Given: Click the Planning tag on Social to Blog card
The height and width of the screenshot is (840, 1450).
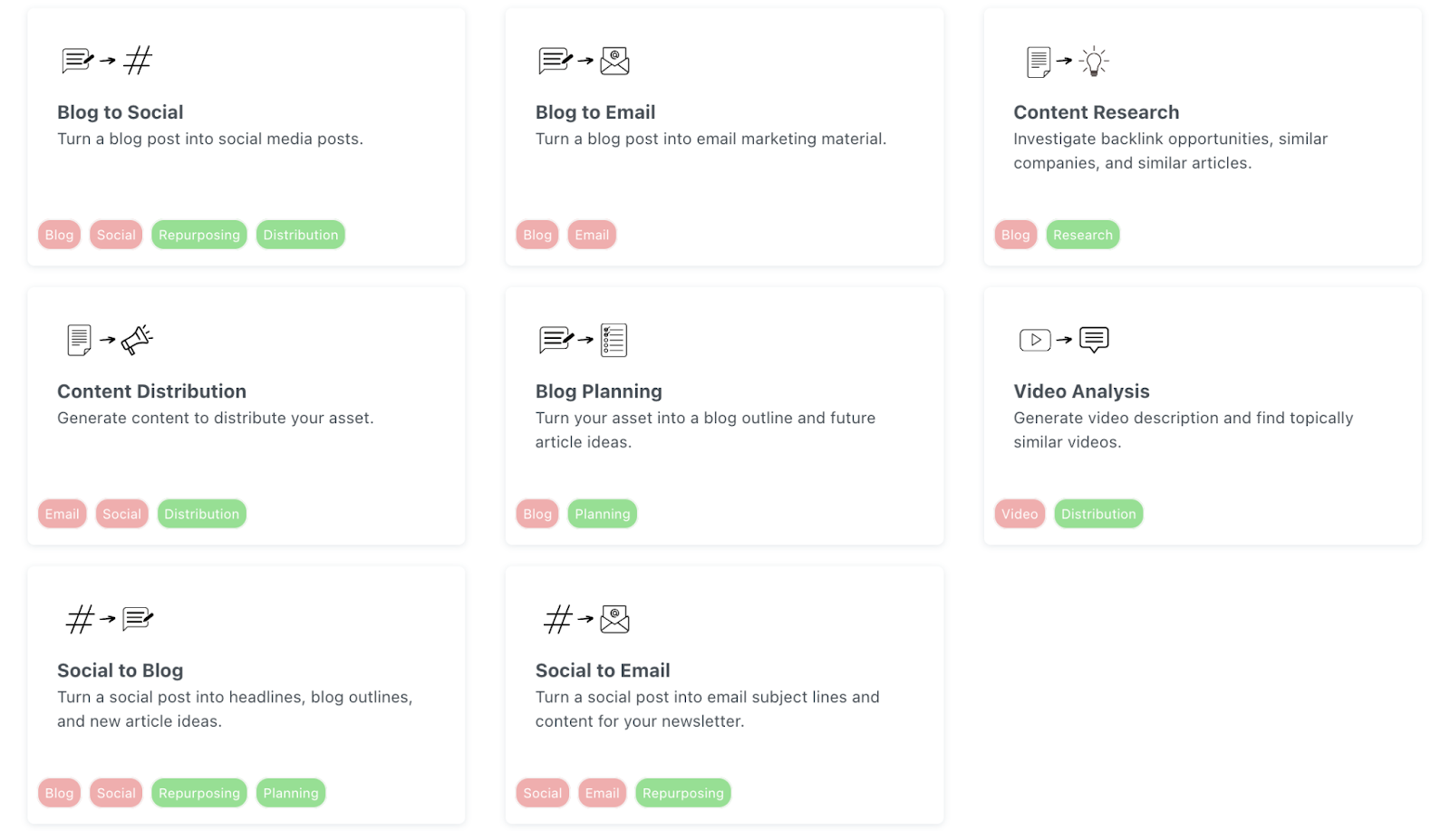Looking at the screenshot, I should click(x=291, y=793).
